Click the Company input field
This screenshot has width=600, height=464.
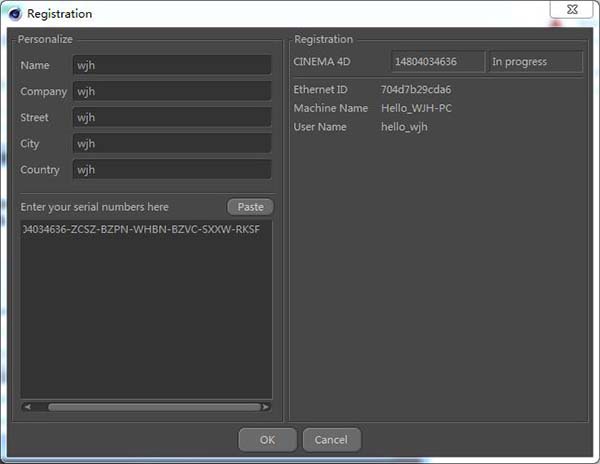click(x=172, y=91)
